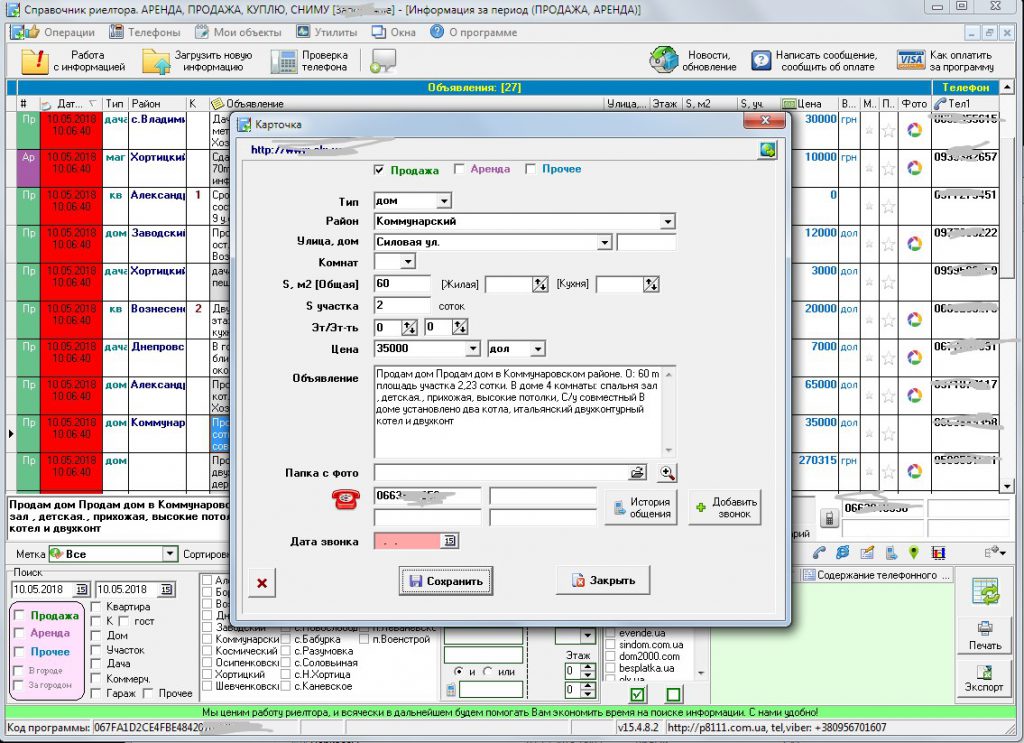Browse folder icon in 'Папка с фото' field

[x=637, y=472]
